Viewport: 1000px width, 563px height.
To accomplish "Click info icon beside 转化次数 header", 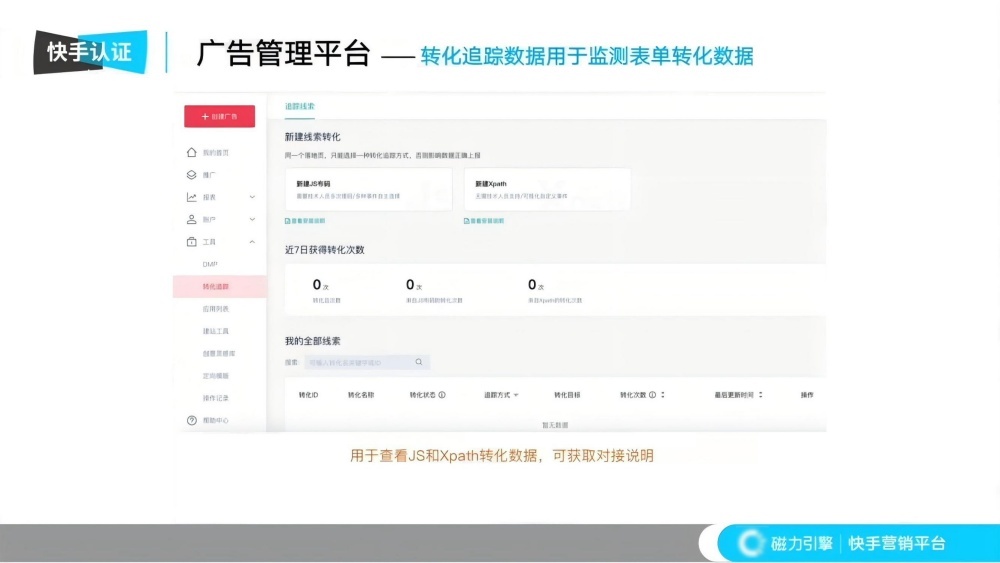I will pos(652,395).
